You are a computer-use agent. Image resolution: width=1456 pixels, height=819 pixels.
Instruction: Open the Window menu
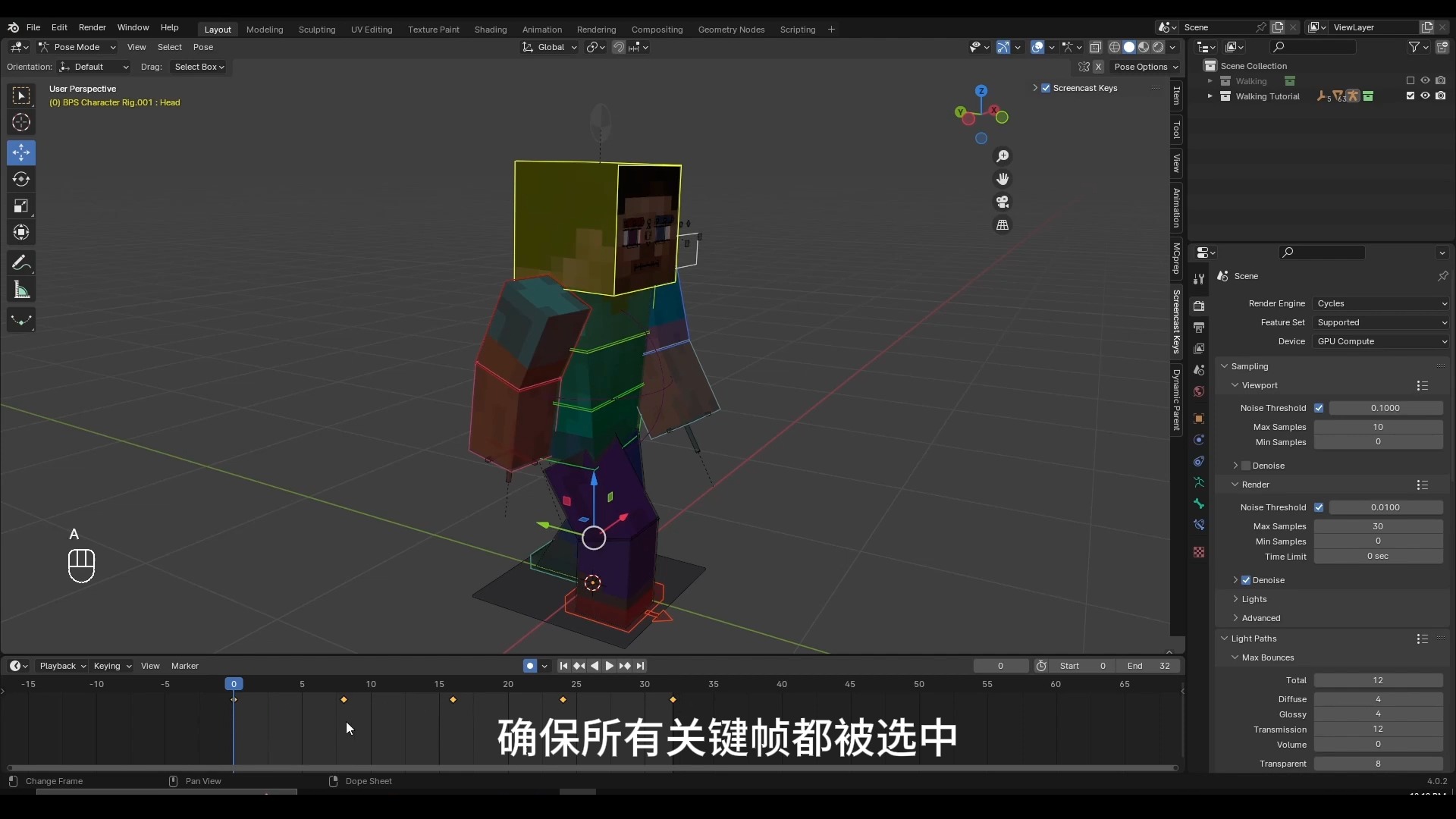click(133, 27)
